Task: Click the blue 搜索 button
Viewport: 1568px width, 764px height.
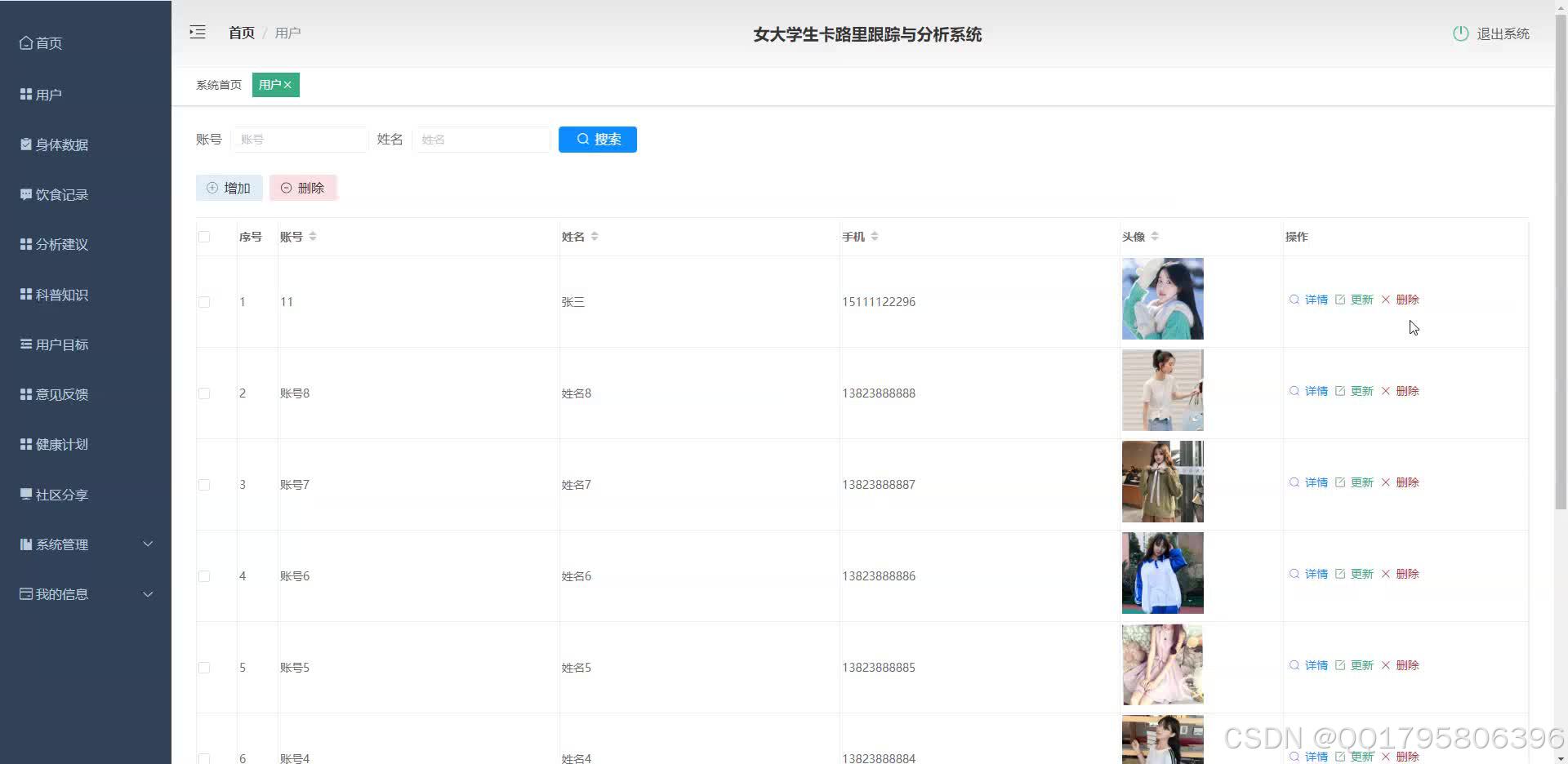Action: [x=598, y=140]
